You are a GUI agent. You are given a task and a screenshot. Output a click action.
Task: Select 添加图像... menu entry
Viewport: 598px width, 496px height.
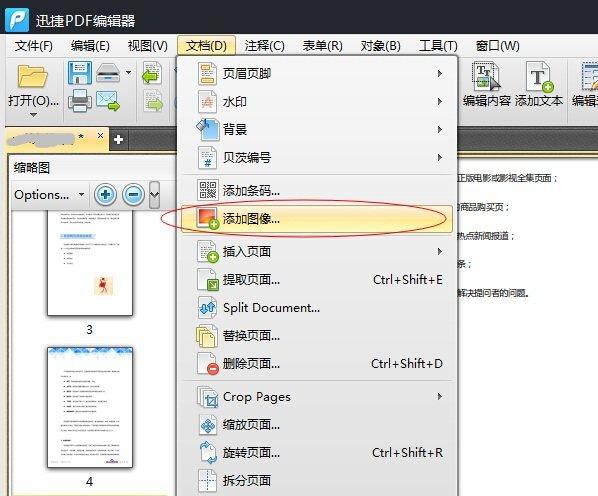pyautogui.click(x=317, y=219)
